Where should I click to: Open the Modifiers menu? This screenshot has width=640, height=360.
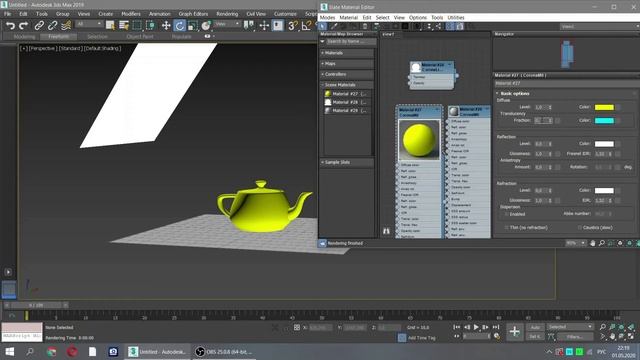click(131, 14)
